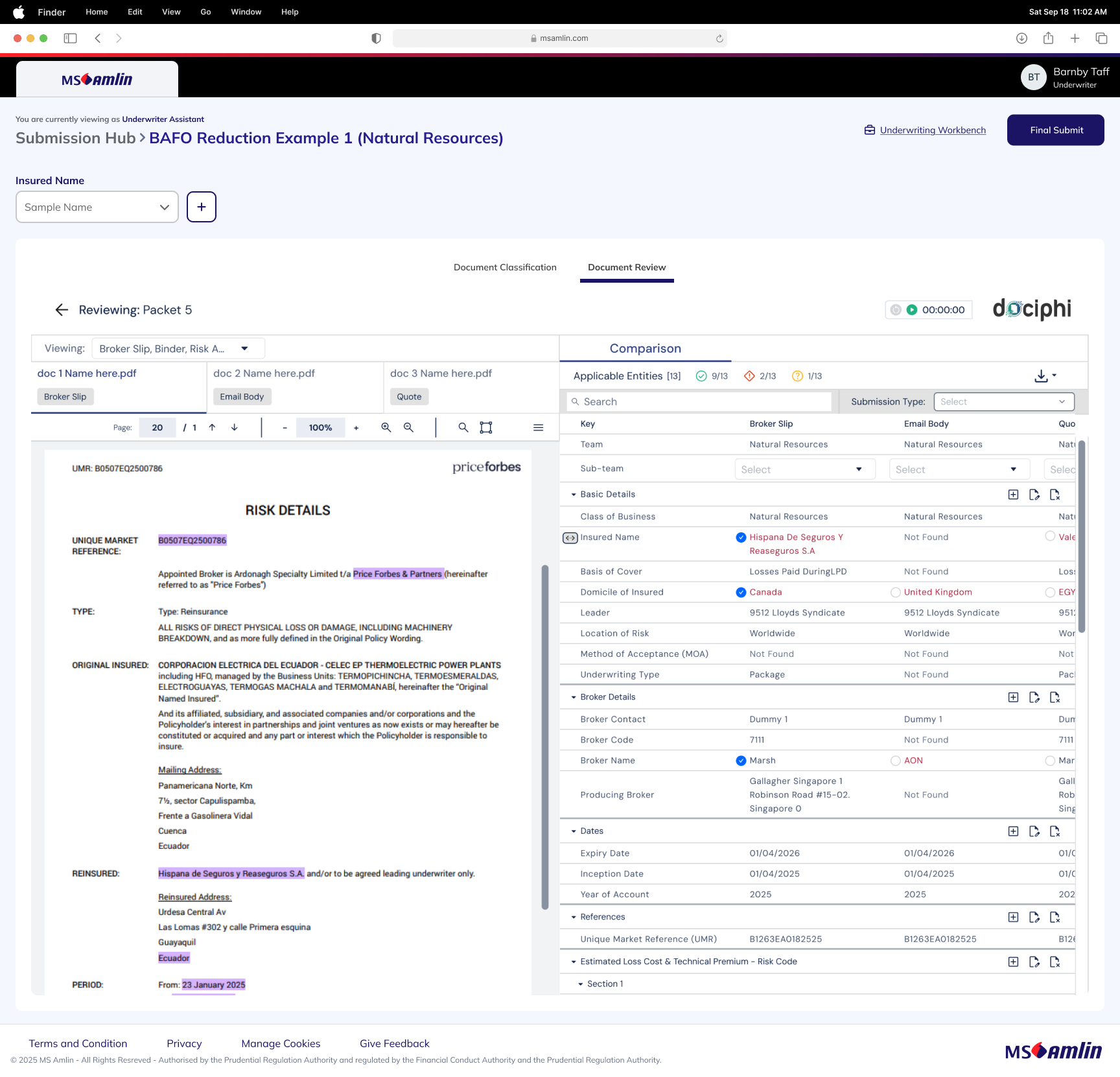Start the timer play button
Screen dimensions: 1120x1077
[x=912, y=310]
